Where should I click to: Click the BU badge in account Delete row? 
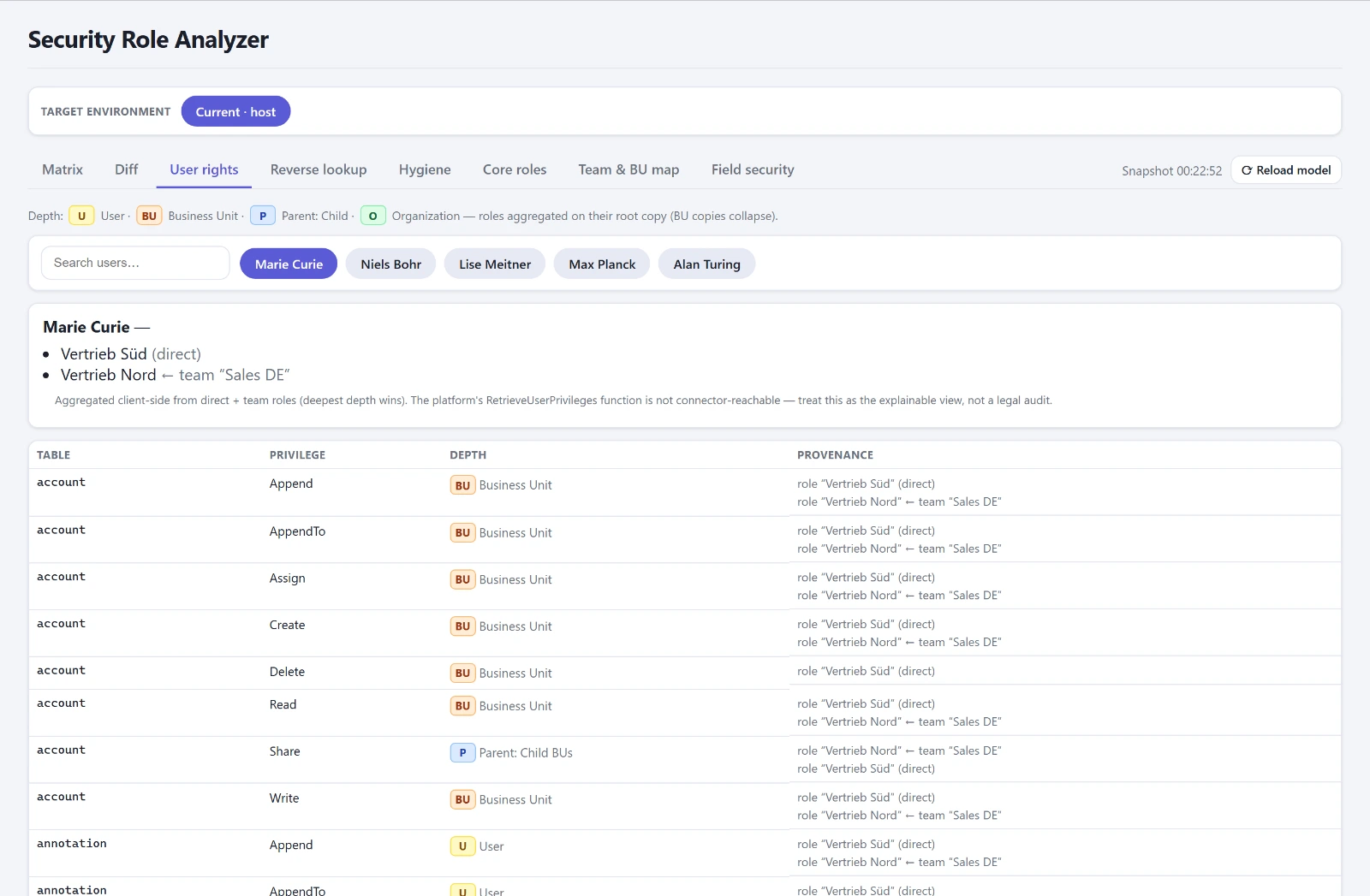pos(462,673)
